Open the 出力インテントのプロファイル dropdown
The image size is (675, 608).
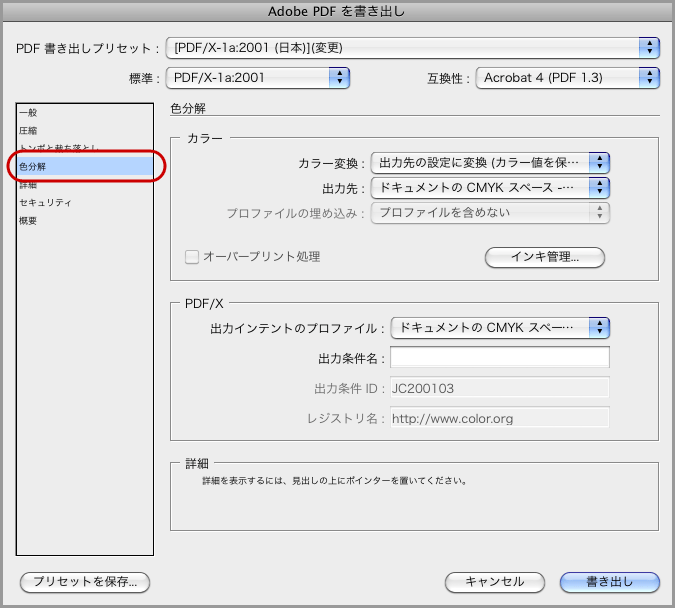pyautogui.click(x=500, y=328)
